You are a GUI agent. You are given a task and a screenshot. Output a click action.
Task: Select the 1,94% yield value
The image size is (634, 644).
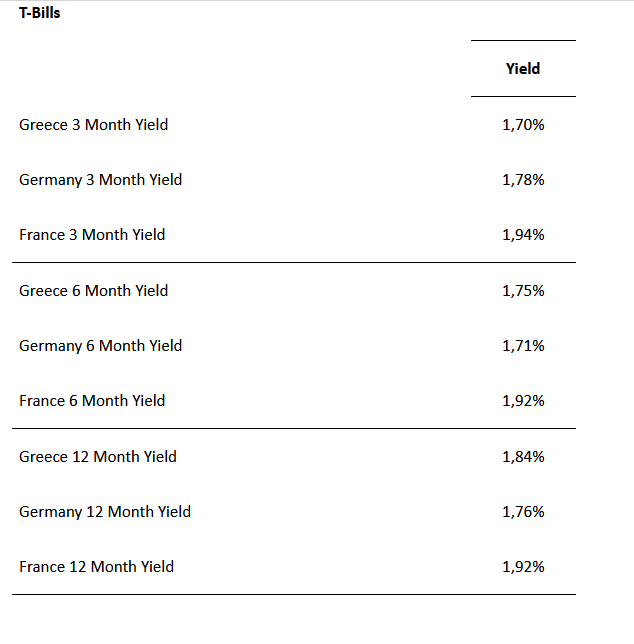(x=523, y=235)
